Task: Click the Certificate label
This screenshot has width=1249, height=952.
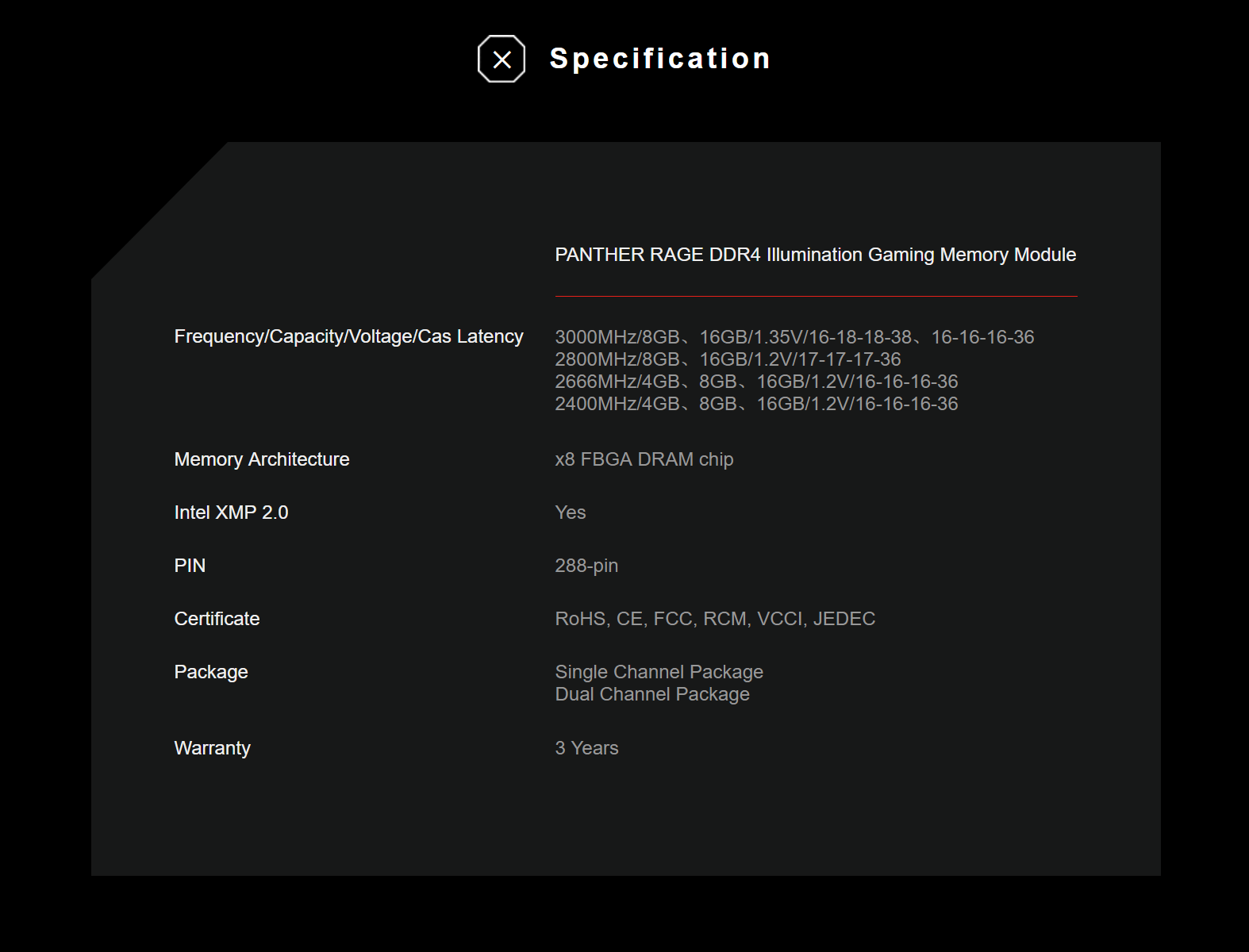Action: [x=217, y=619]
